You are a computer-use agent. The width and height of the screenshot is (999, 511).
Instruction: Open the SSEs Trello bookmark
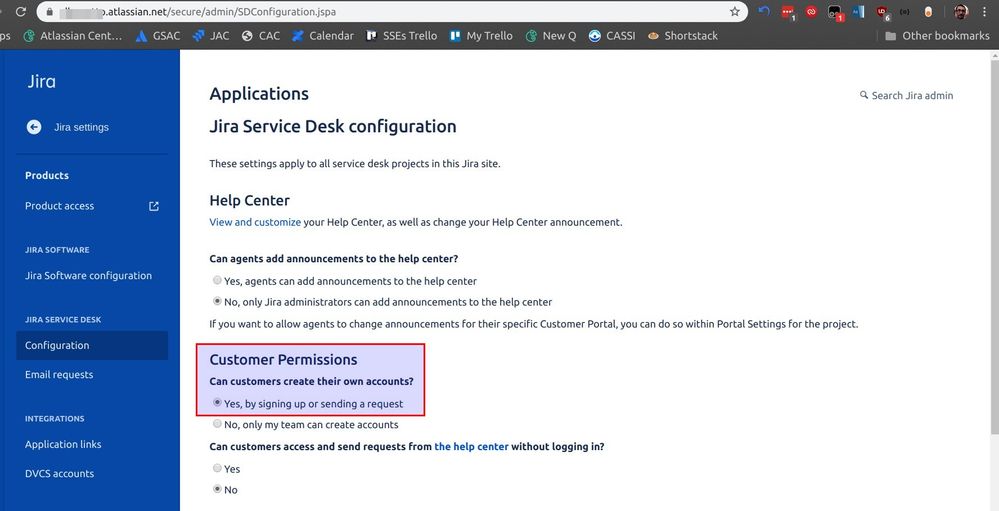tap(402, 36)
